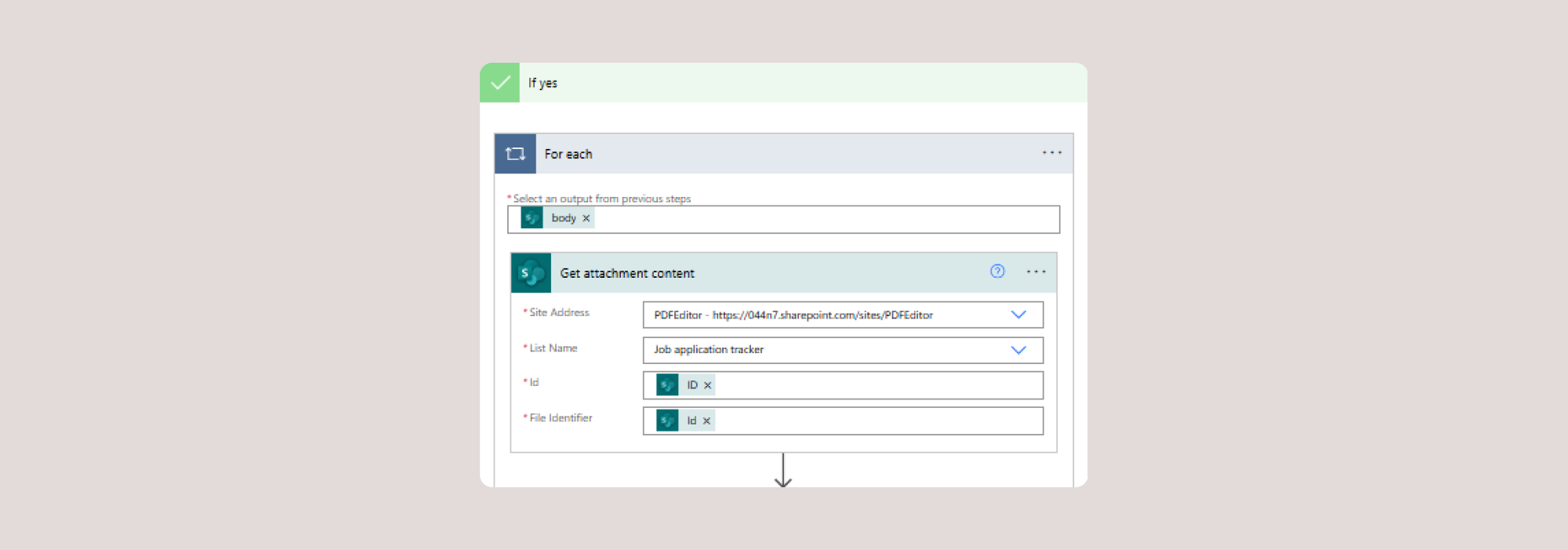Remove the body token from output field
This screenshot has height=550, width=1568.
pos(586,219)
